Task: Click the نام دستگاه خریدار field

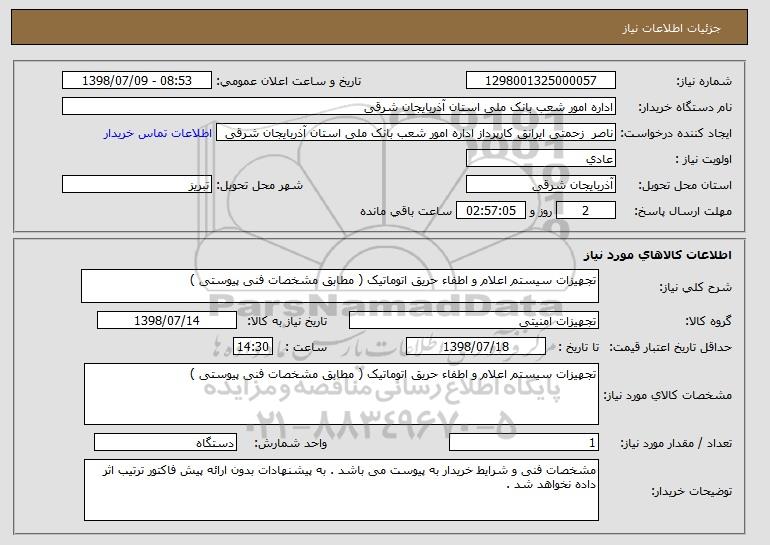Action: [x=339, y=107]
